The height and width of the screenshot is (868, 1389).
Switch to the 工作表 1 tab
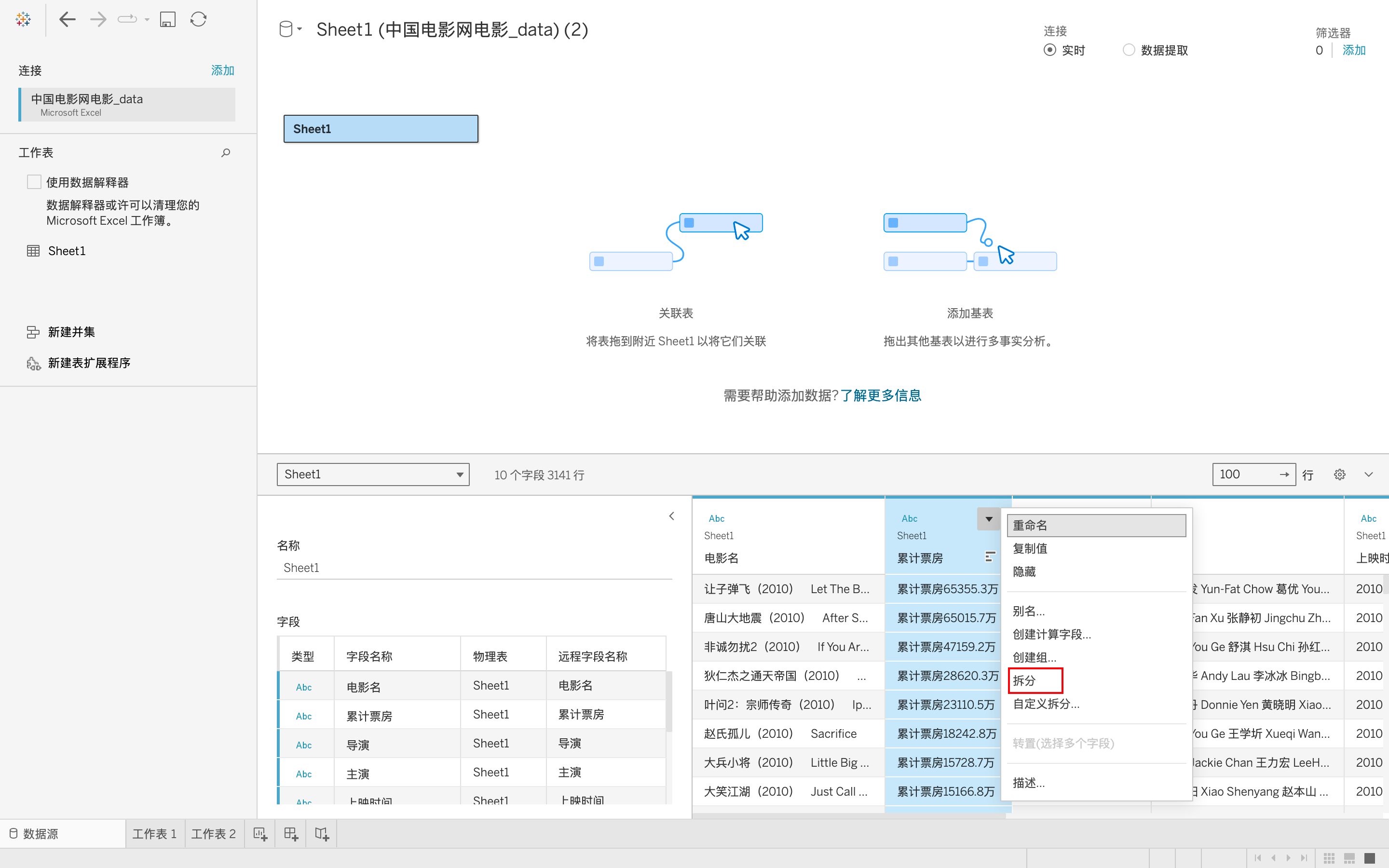pos(154,834)
